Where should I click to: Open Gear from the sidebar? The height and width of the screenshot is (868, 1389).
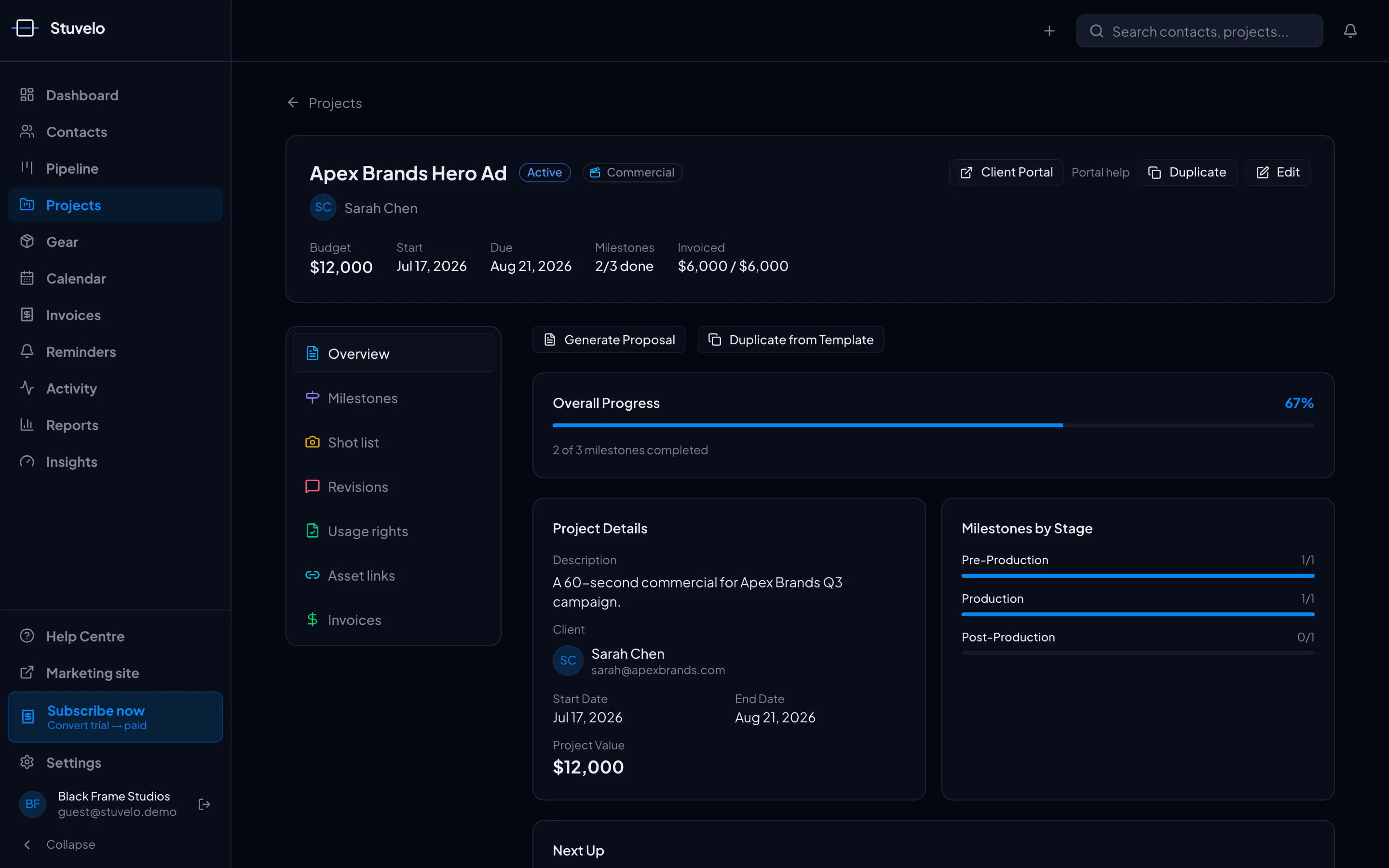tap(115, 242)
